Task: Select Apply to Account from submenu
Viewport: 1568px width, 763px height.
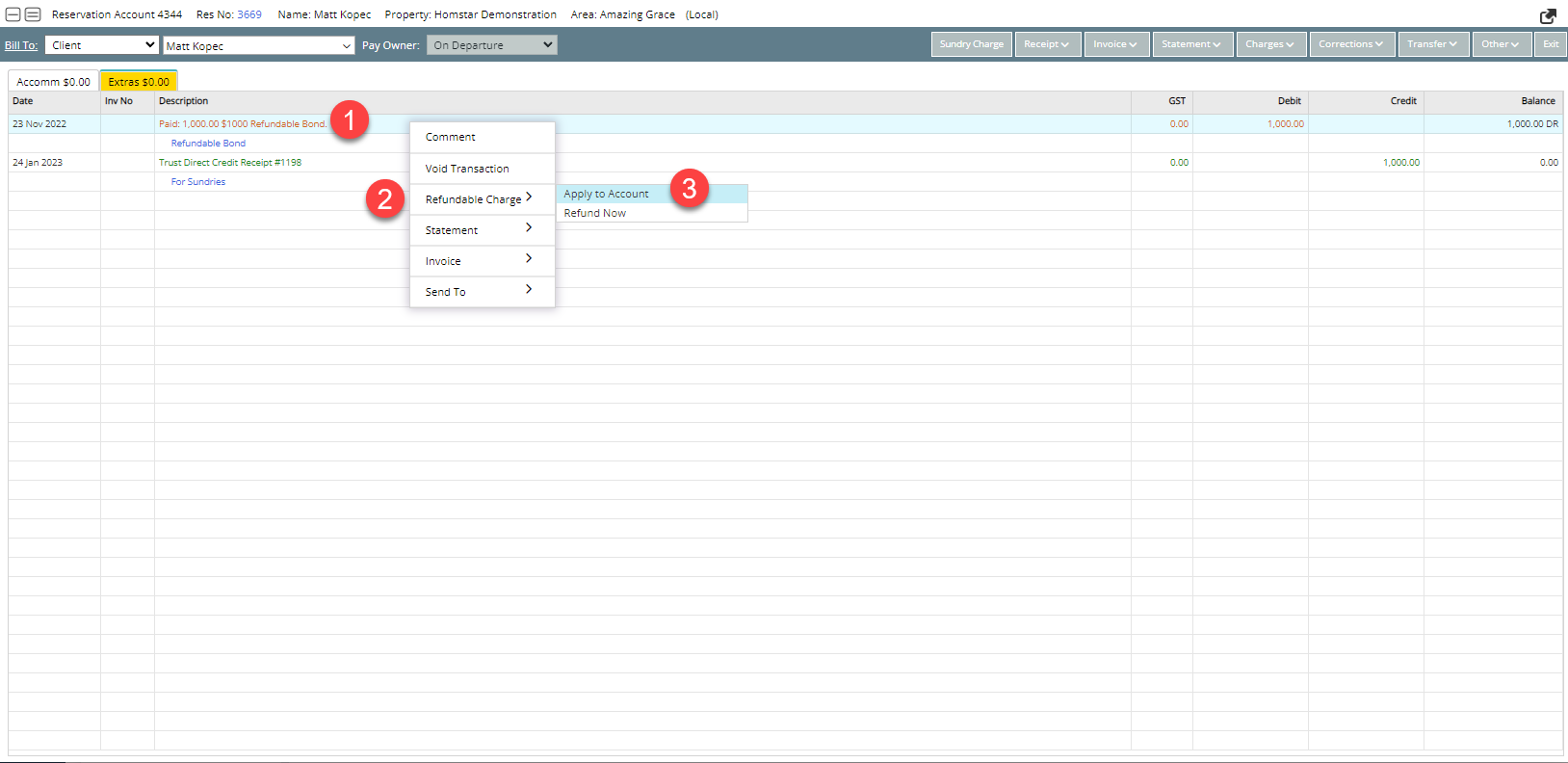Action: click(607, 195)
